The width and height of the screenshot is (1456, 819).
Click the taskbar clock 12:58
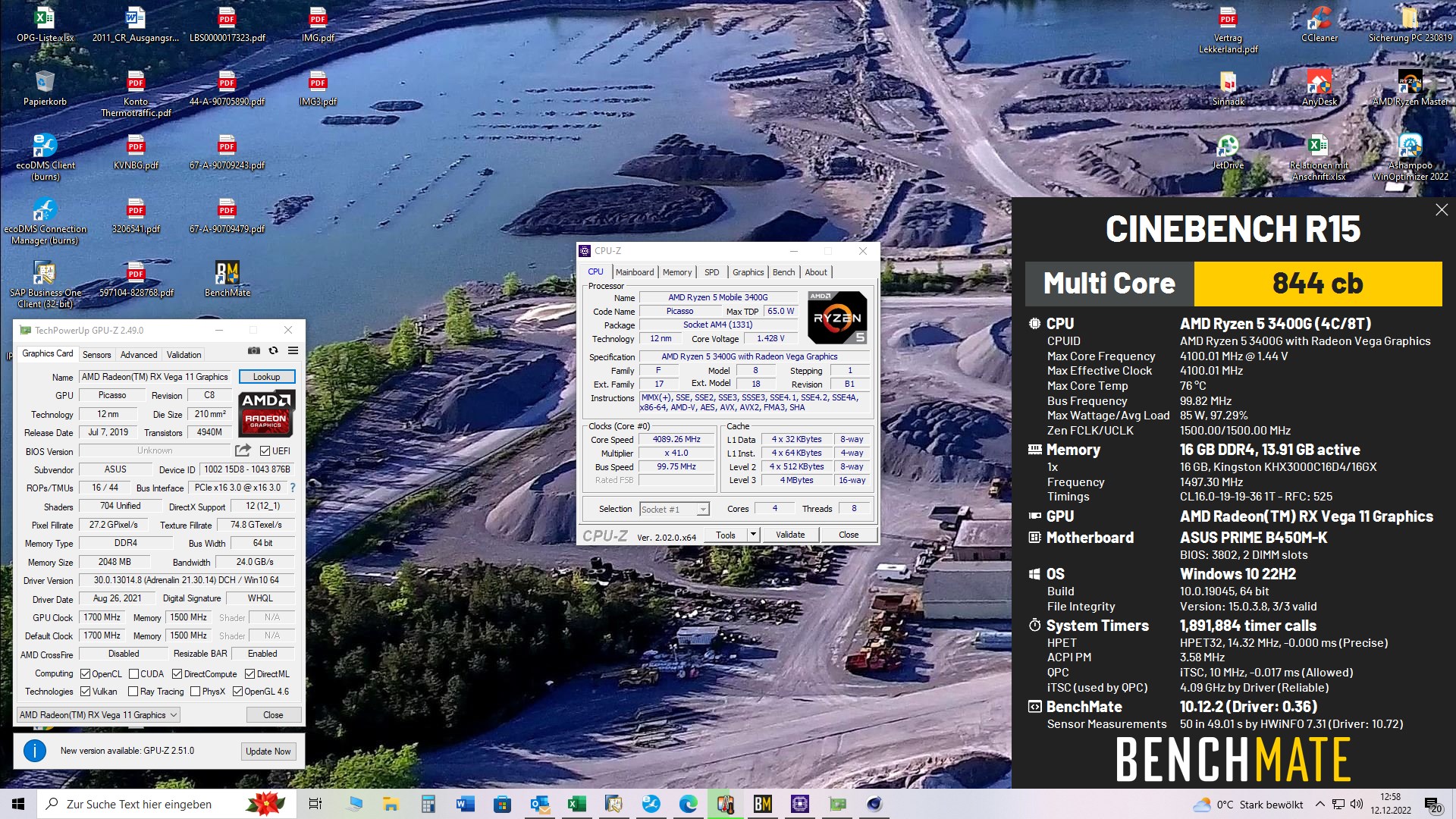[x=1390, y=804]
